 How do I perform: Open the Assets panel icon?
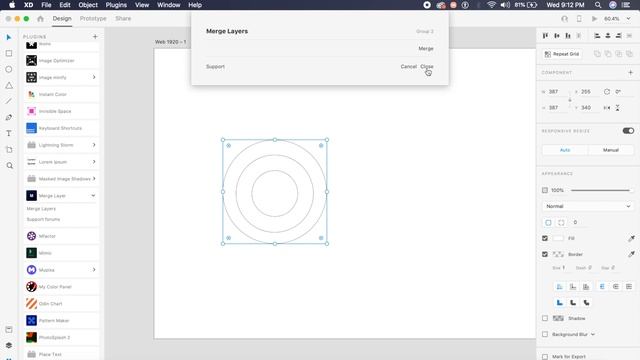tap(9, 329)
